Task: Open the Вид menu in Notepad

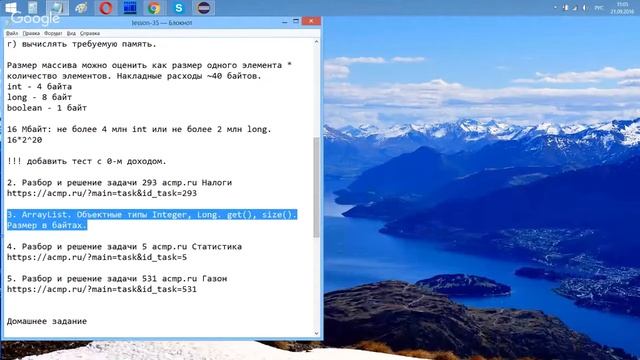Action: click(x=71, y=33)
